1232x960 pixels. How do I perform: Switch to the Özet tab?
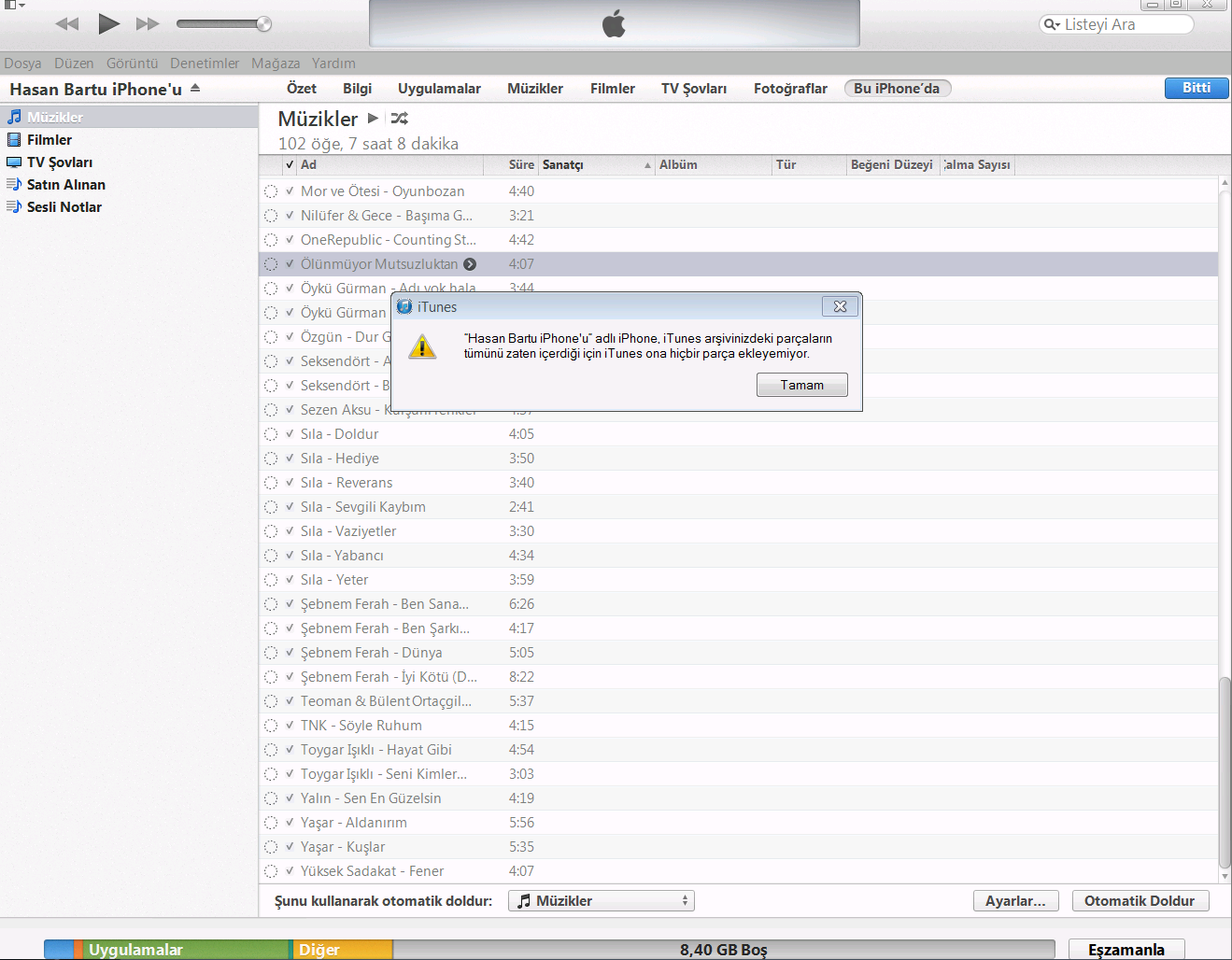point(301,88)
